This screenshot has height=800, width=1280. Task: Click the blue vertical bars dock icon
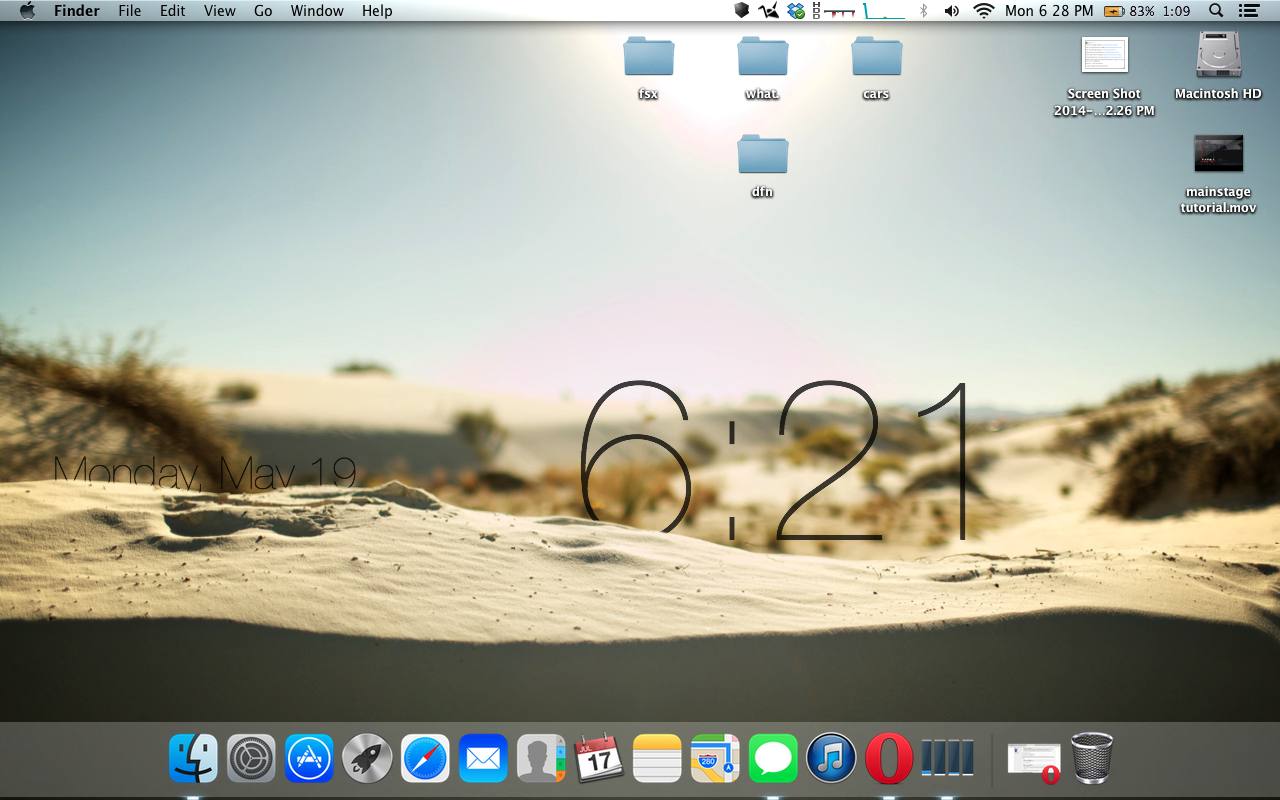(947, 758)
